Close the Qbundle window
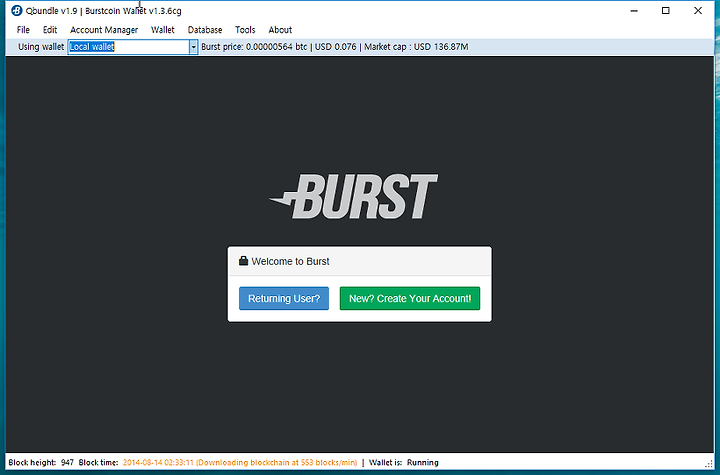The width and height of the screenshot is (720, 475). click(698, 11)
